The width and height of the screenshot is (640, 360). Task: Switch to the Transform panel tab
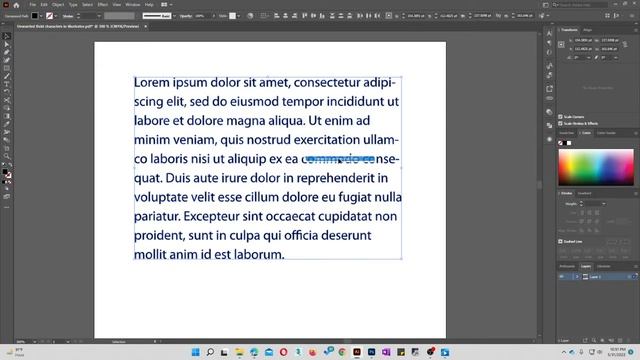569,30
